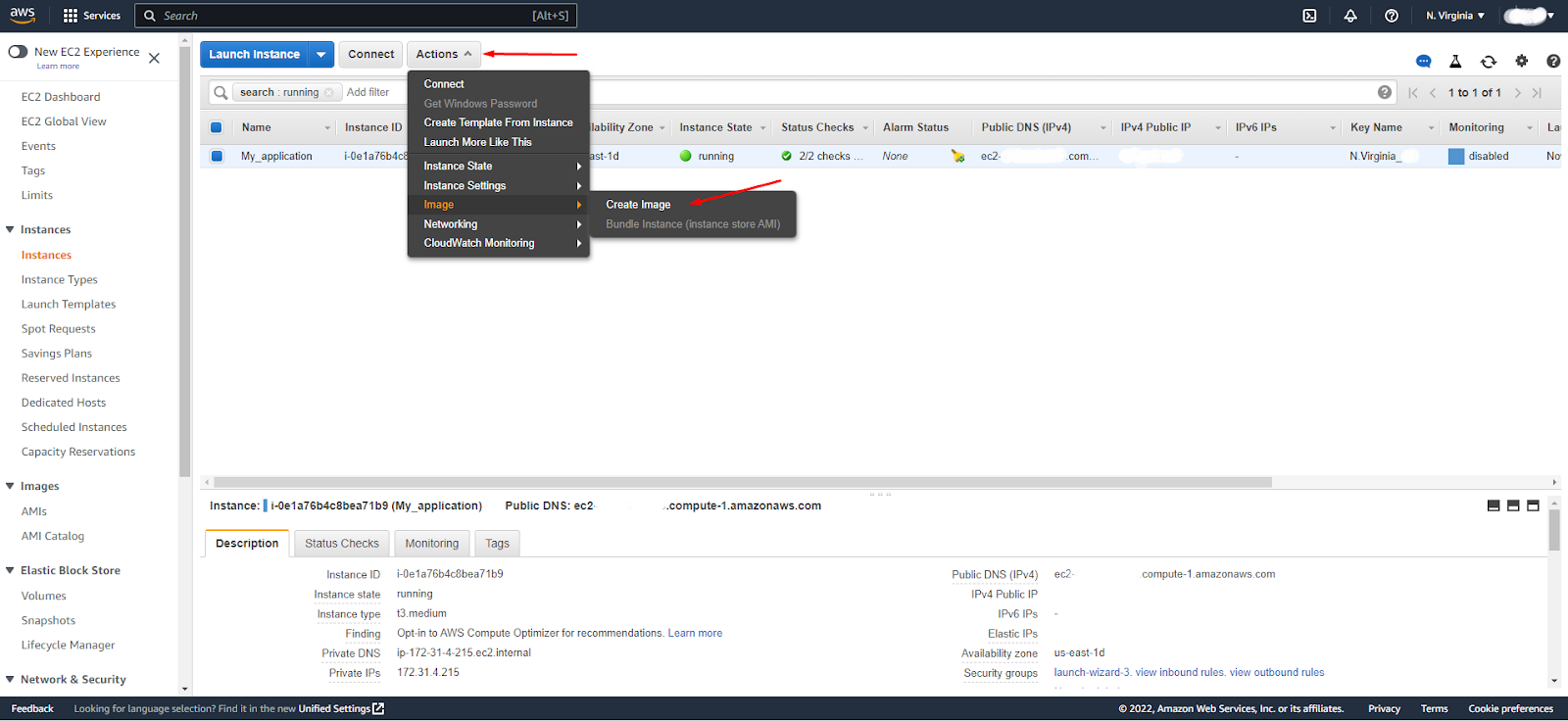The width and height of the screenshot is (1568, 721).
Task: Open the Launch Instance dropdown arrow
Action: [321, 55]
